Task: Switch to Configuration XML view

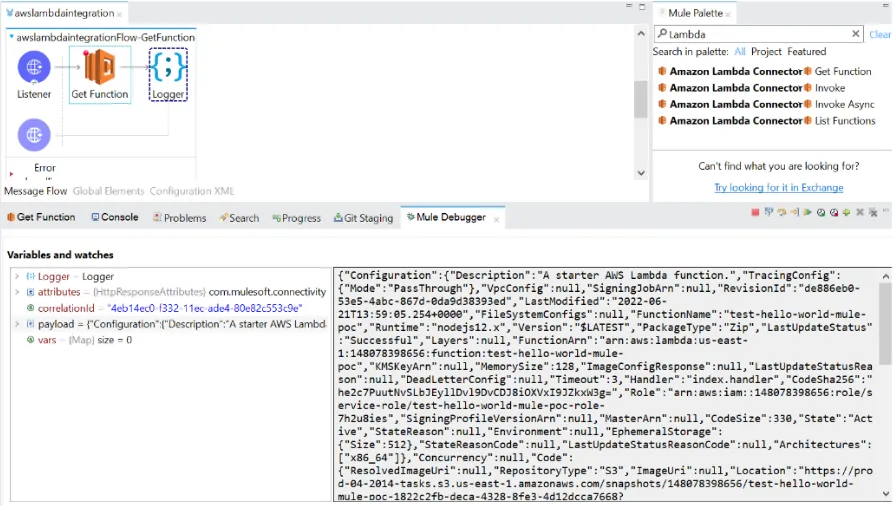Action: [x=192, y=191]
